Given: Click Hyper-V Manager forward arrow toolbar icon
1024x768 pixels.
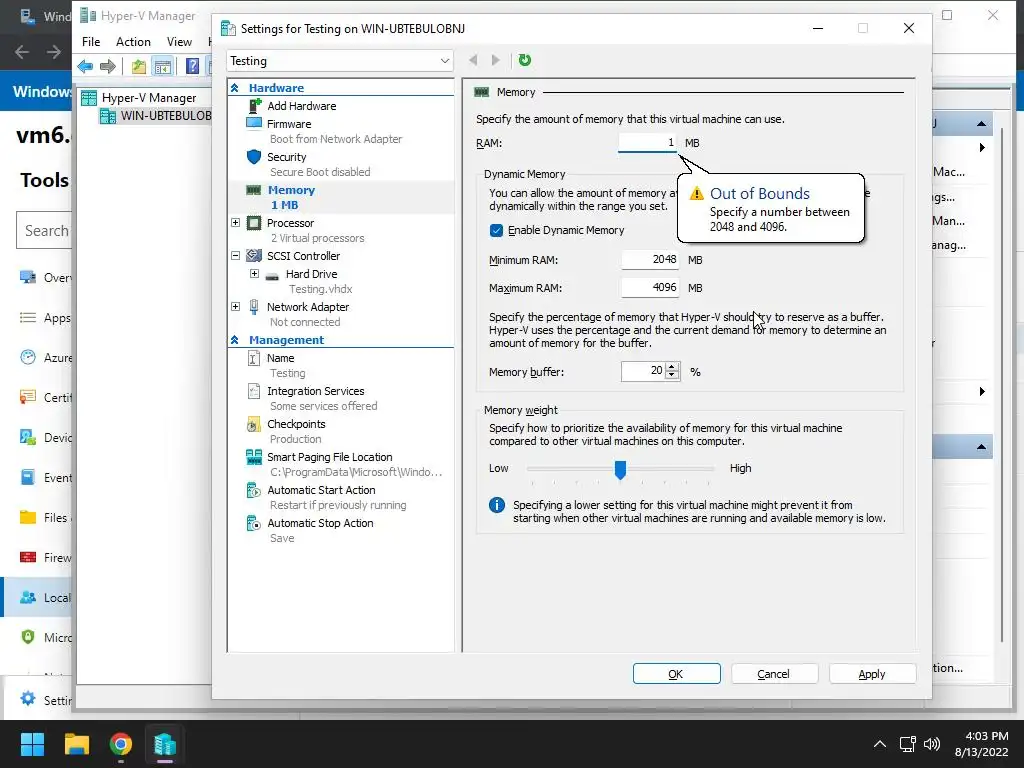Looking at the screenshot, I should click(108, 66).
